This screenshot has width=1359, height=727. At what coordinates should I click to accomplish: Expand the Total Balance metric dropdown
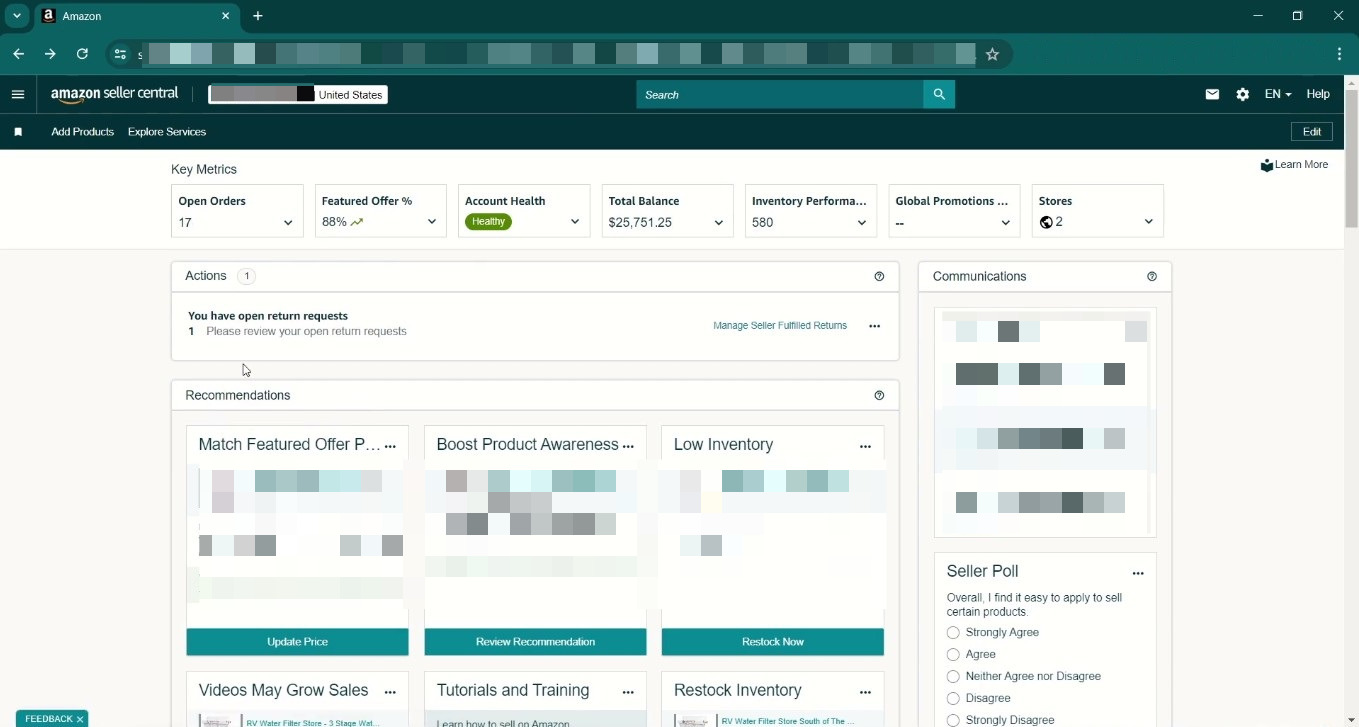click(x=718, y=223)
